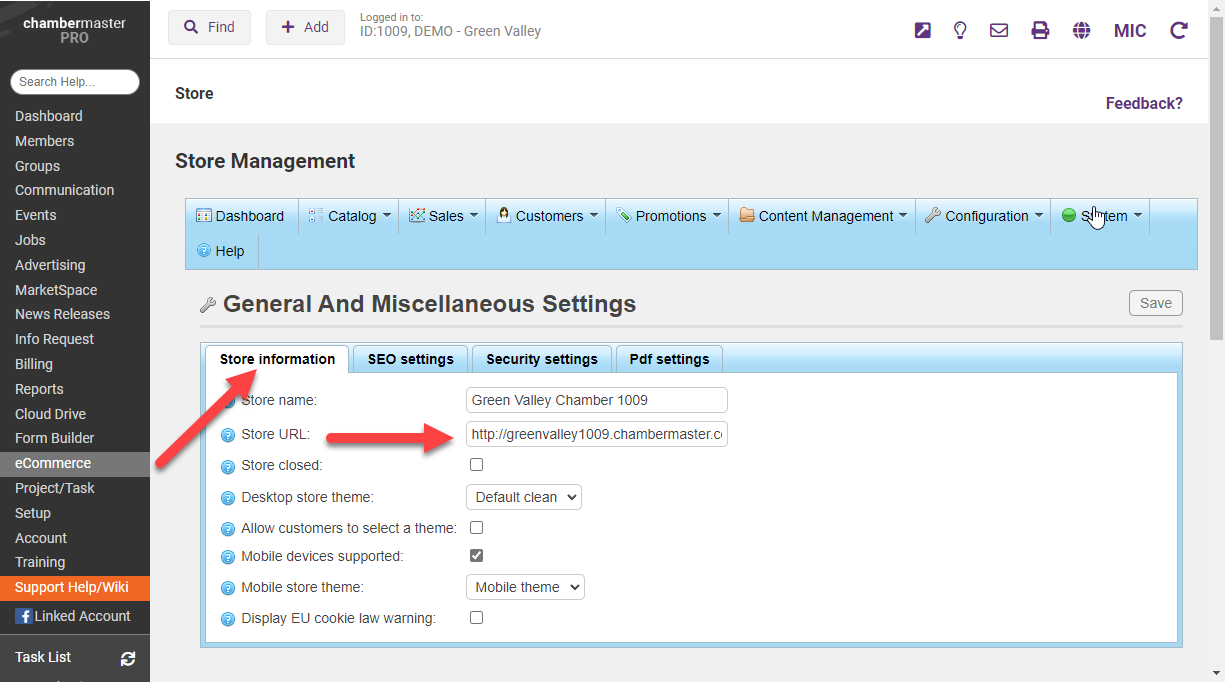Click the Store URL text field
The width and height of the screenshot is (1225, 682).
point(596,435)
